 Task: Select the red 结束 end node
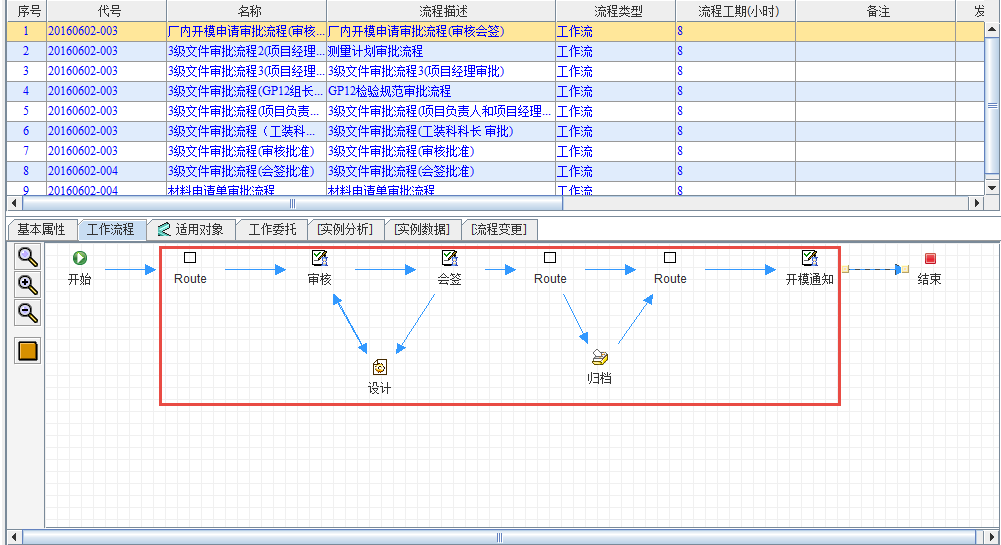[930, 258]
